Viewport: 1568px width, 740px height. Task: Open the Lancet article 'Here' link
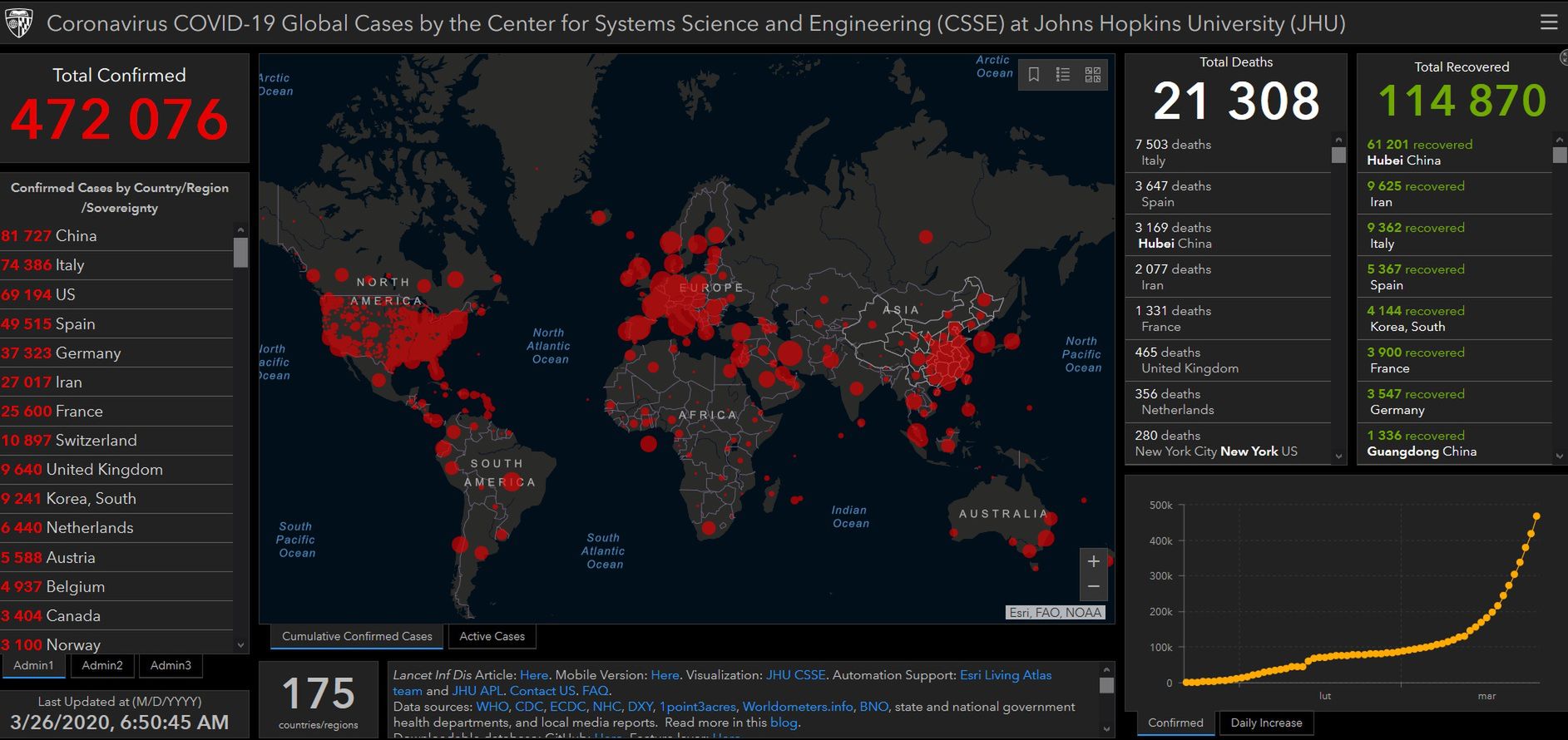(x=534, y=675)
